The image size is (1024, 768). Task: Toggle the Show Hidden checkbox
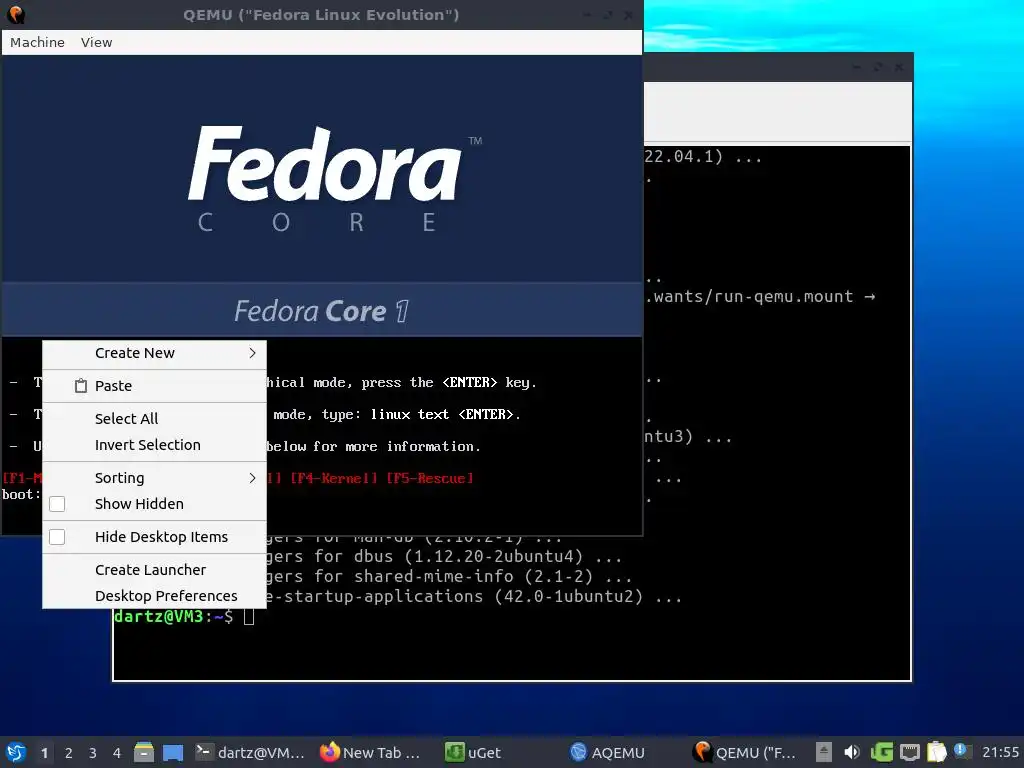(57, 504)
